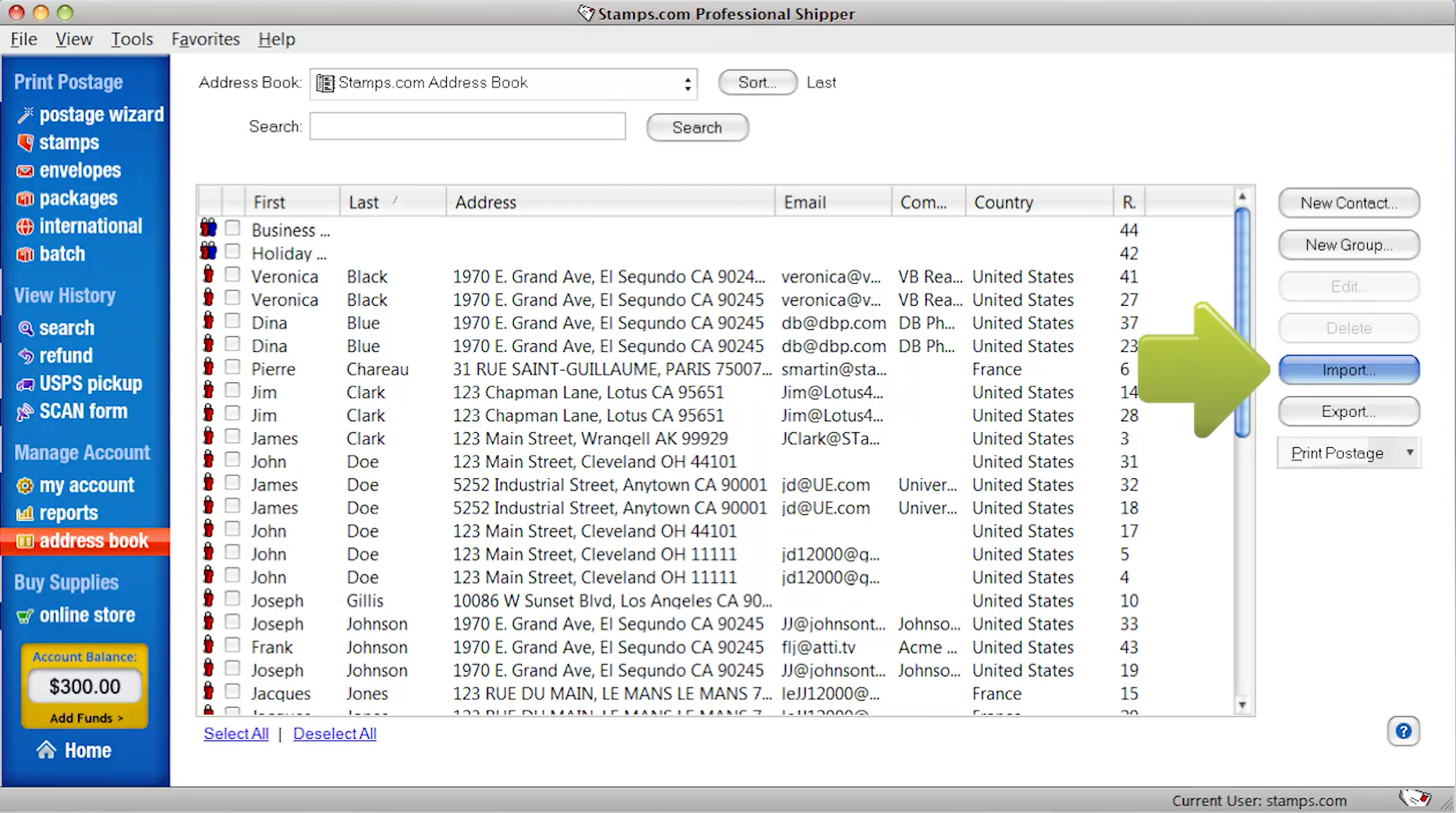The height and width of the screenshot is (813, 1456).
Task: Click the scroll up arrow of contact list
Action: tap(1242, 196)
